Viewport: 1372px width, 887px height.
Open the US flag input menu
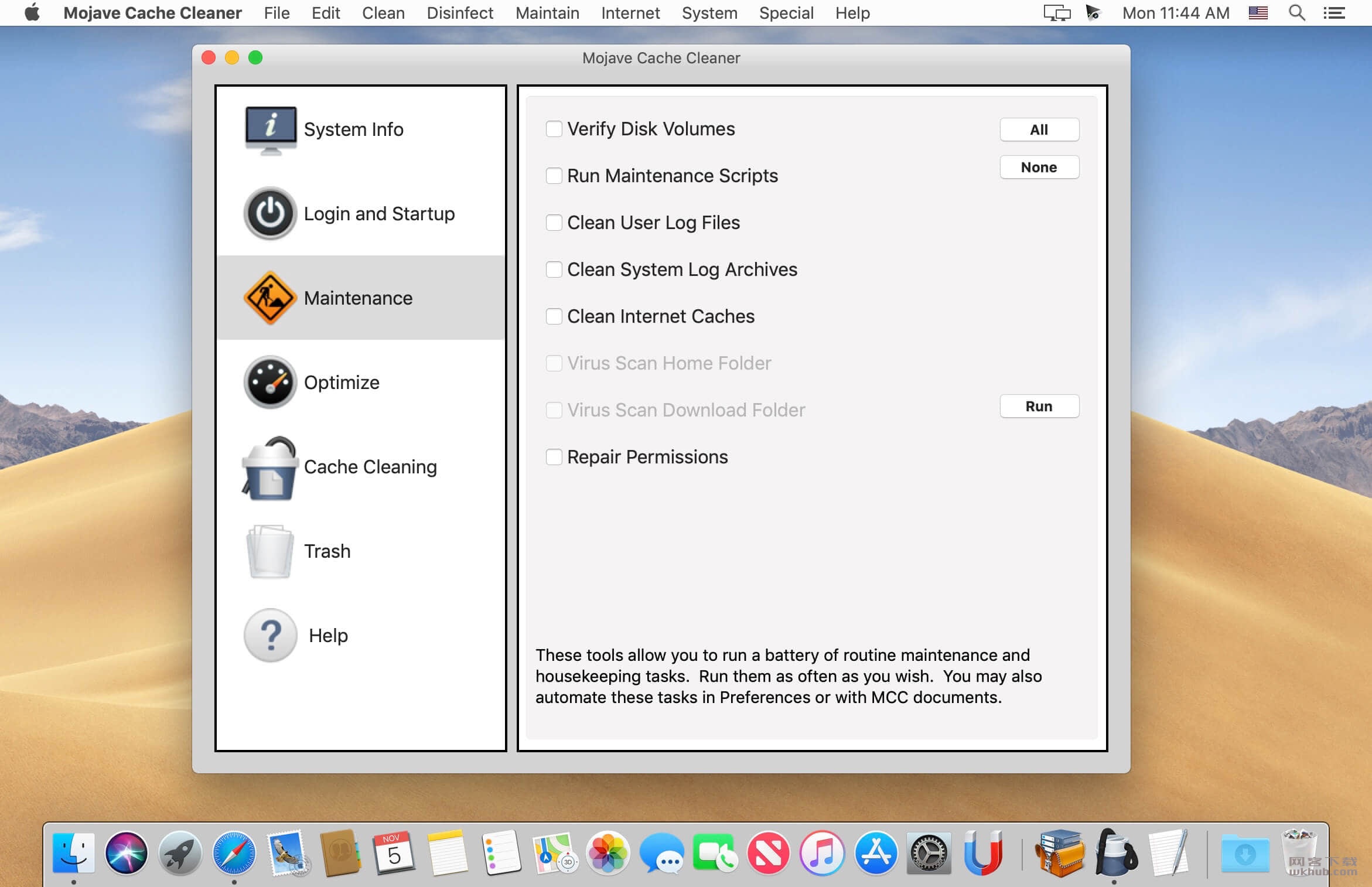[1258, 13]
